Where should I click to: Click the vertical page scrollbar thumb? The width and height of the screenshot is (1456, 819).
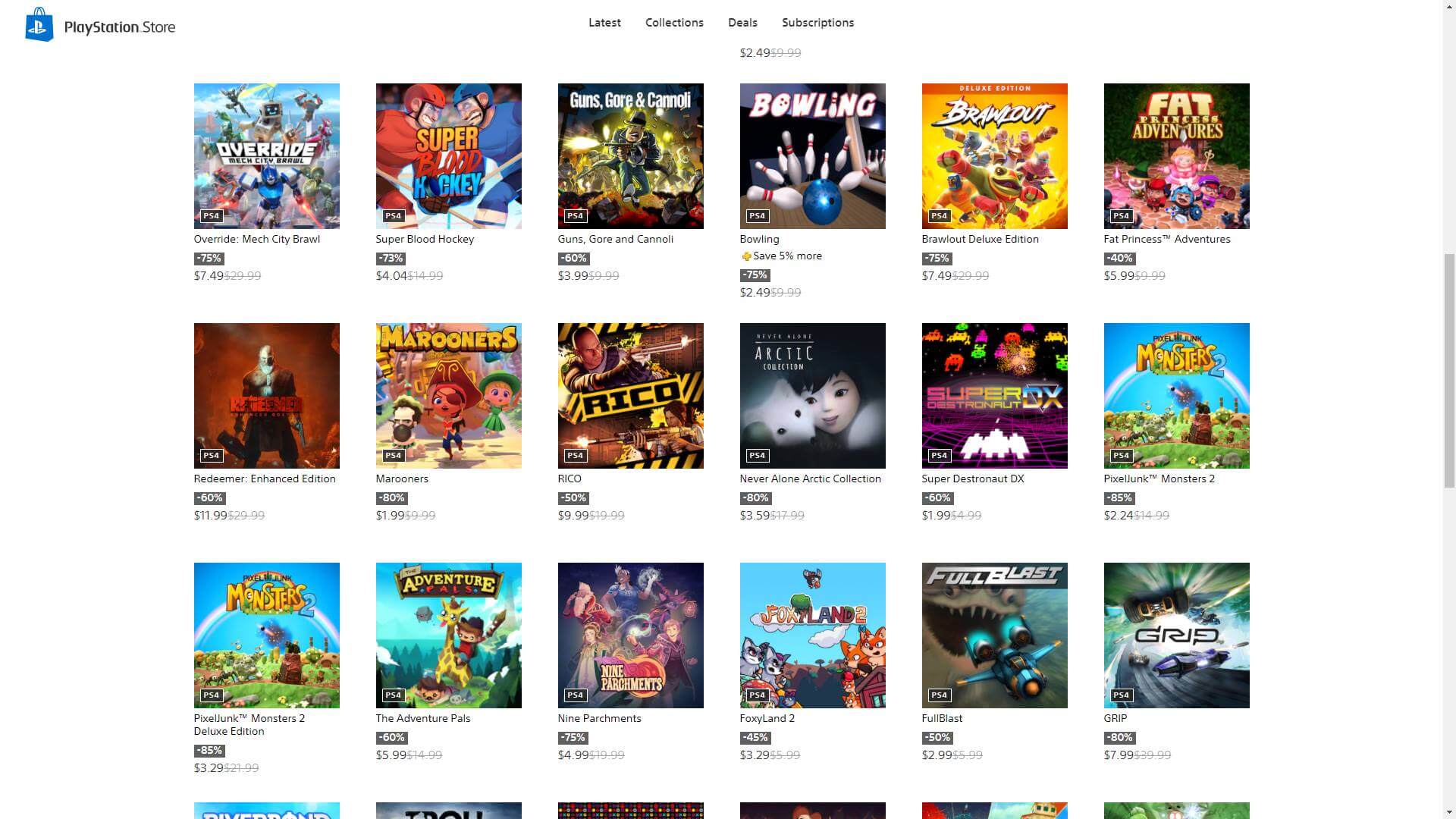pos(1448,371)
